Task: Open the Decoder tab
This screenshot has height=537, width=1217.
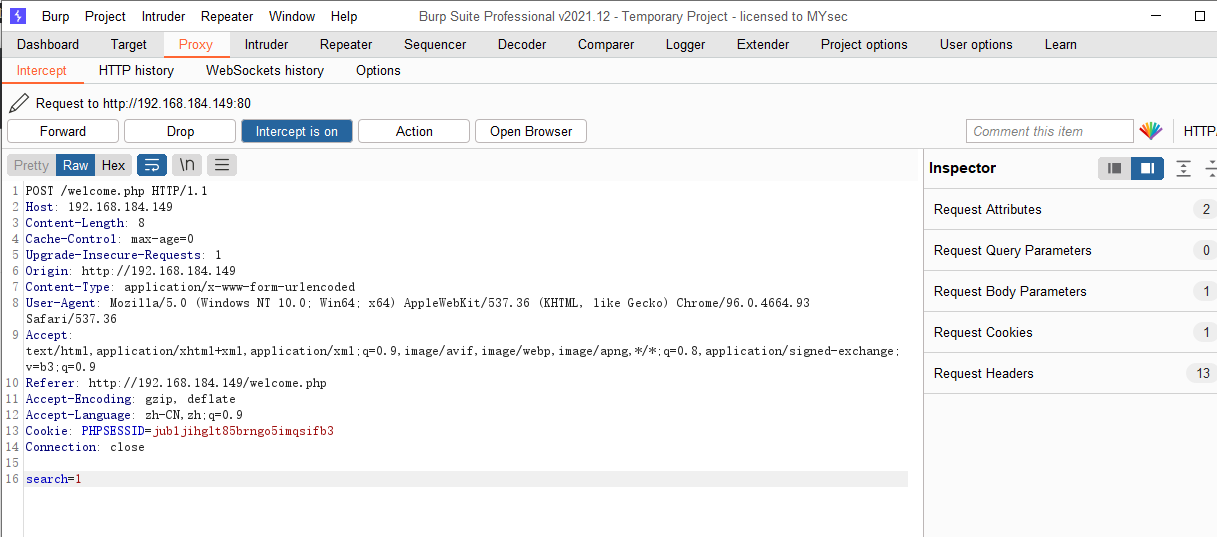Action: click(522, 44)
